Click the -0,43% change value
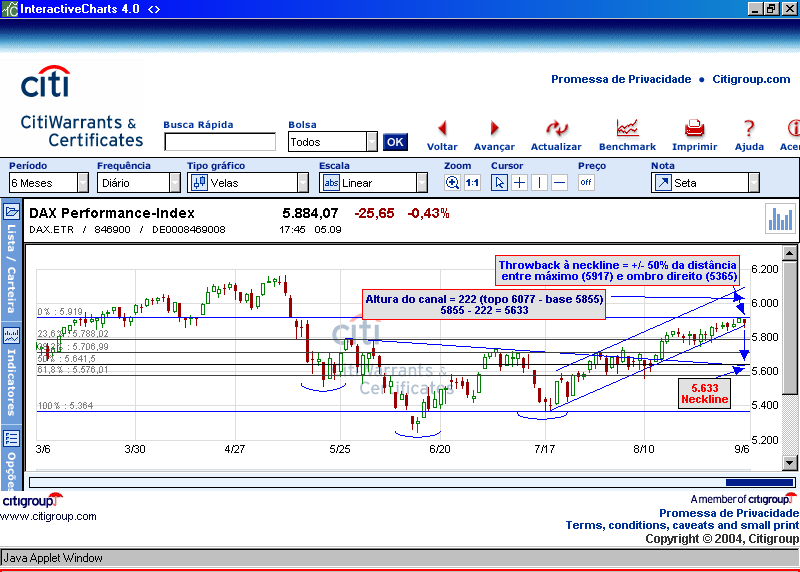Viewport: 800px width, 572px height. (x=428, y=213)
